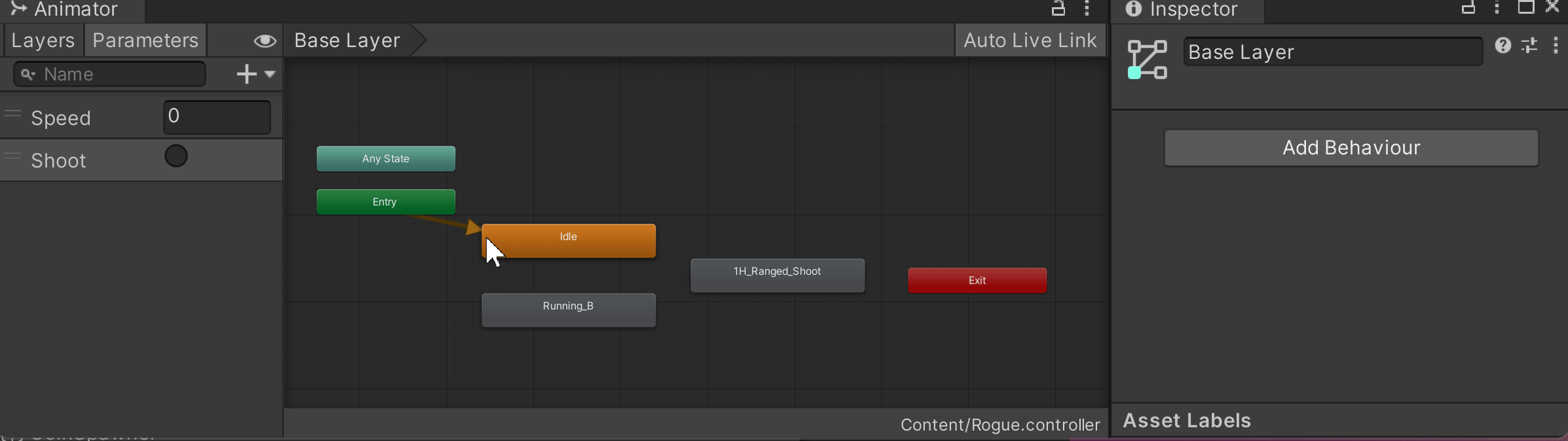
Task: Click the Speed parameter value field
Action: tap(217, 117)
